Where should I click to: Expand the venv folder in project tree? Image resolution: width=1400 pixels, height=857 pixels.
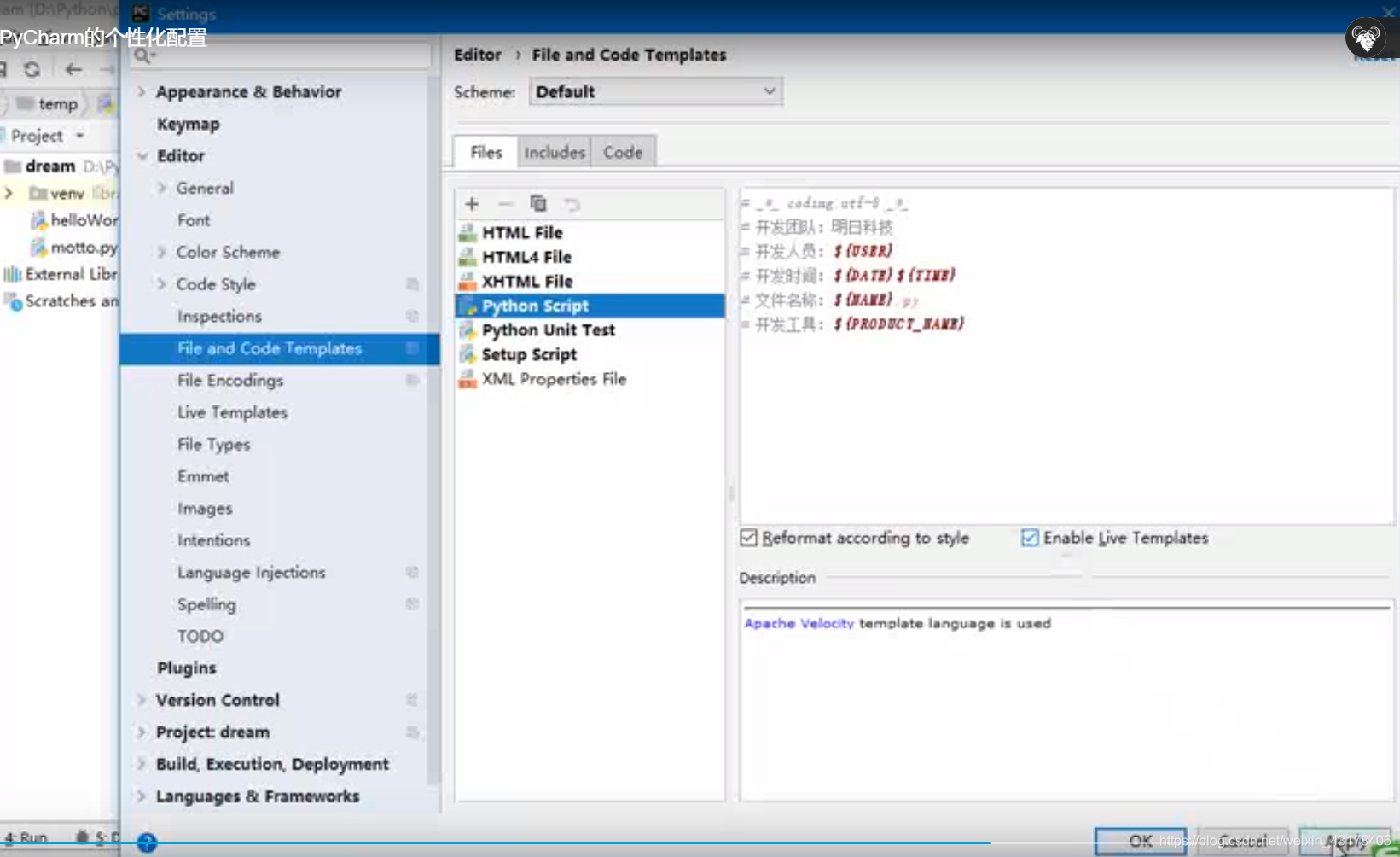point(9,194)
